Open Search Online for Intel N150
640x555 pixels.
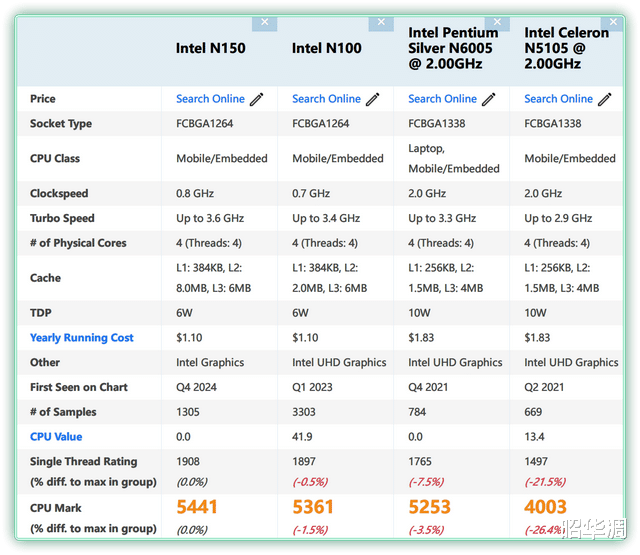coord(210,99)
